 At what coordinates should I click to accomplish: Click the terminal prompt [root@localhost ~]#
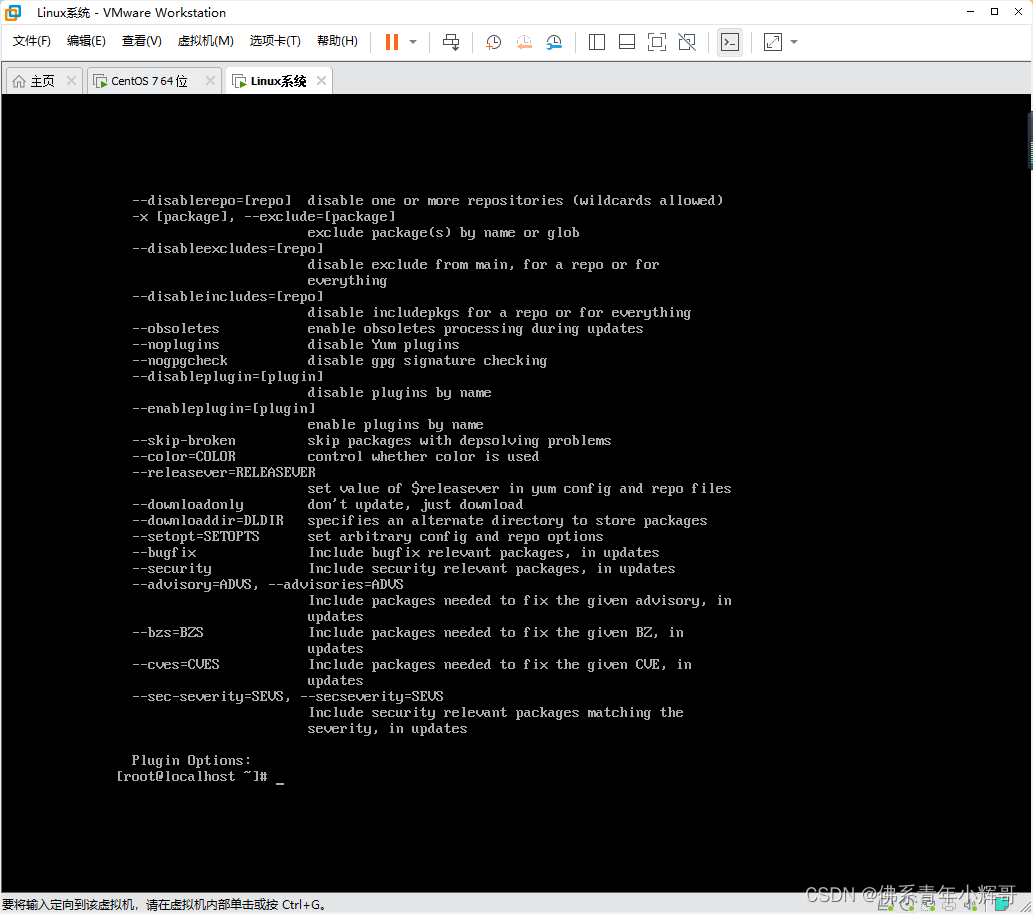pyautogui.click(x=192, y=776)
